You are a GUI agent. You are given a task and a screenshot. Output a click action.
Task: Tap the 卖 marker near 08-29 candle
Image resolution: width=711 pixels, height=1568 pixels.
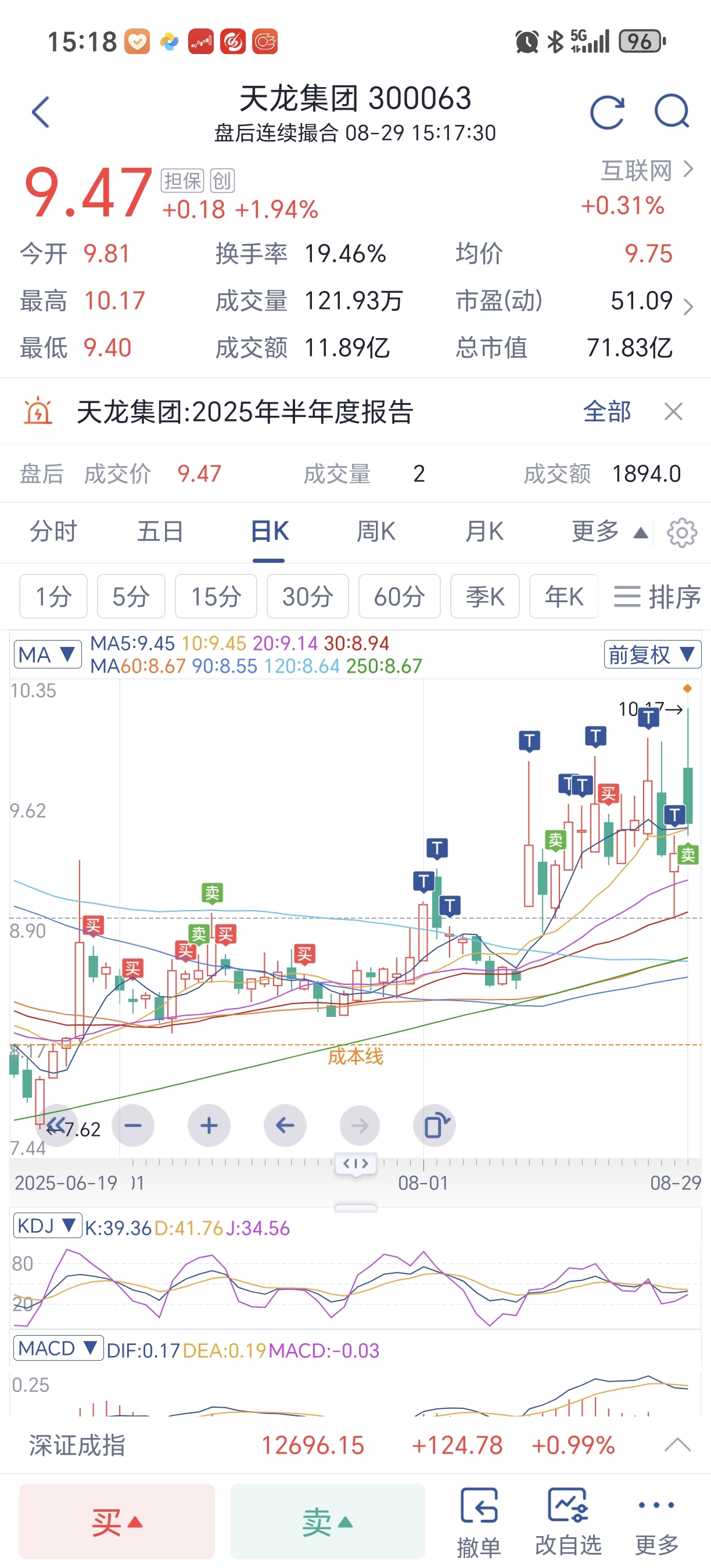click(x=688, y=854)
